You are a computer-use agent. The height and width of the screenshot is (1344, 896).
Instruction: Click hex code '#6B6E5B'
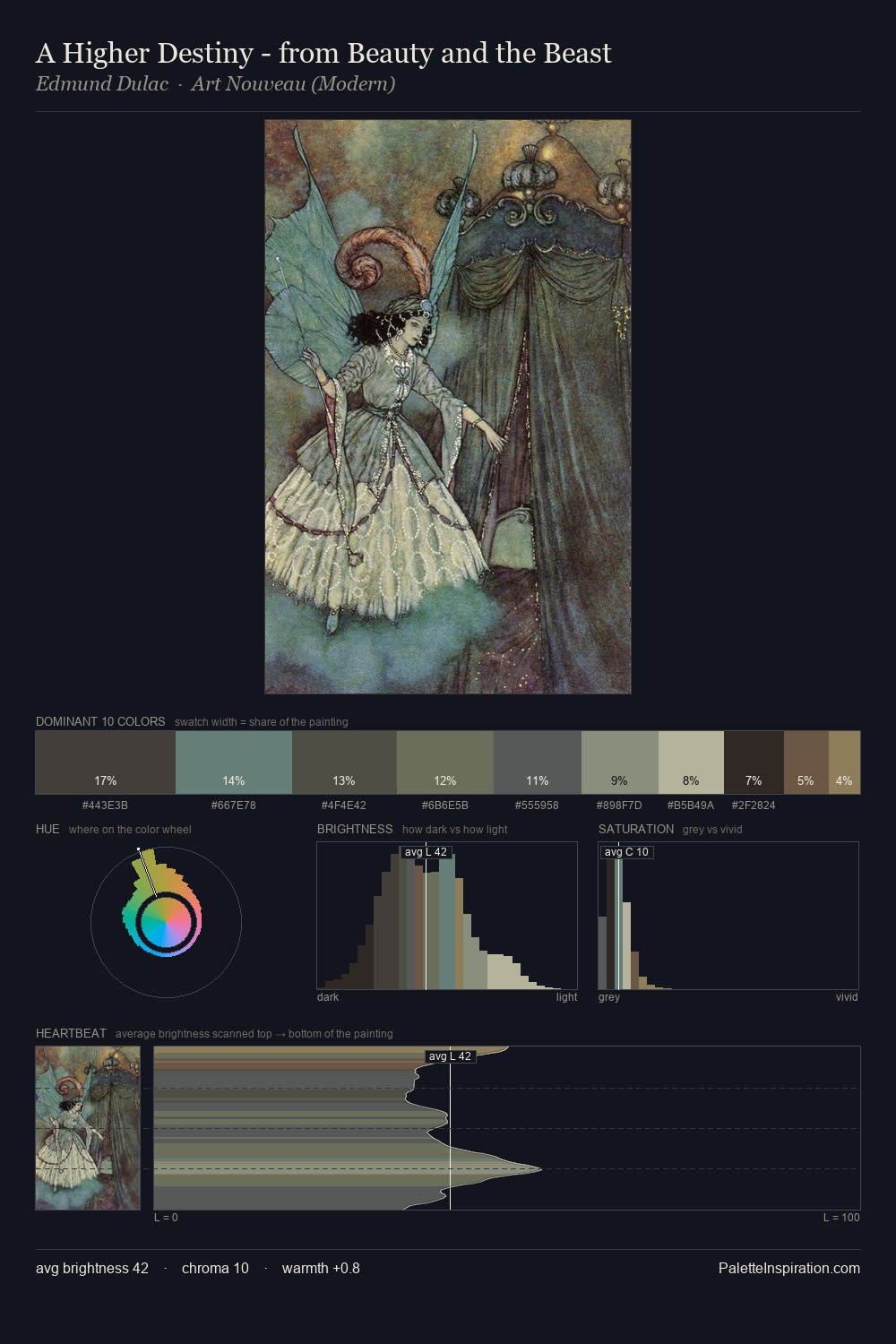click(x=445, y=806)
